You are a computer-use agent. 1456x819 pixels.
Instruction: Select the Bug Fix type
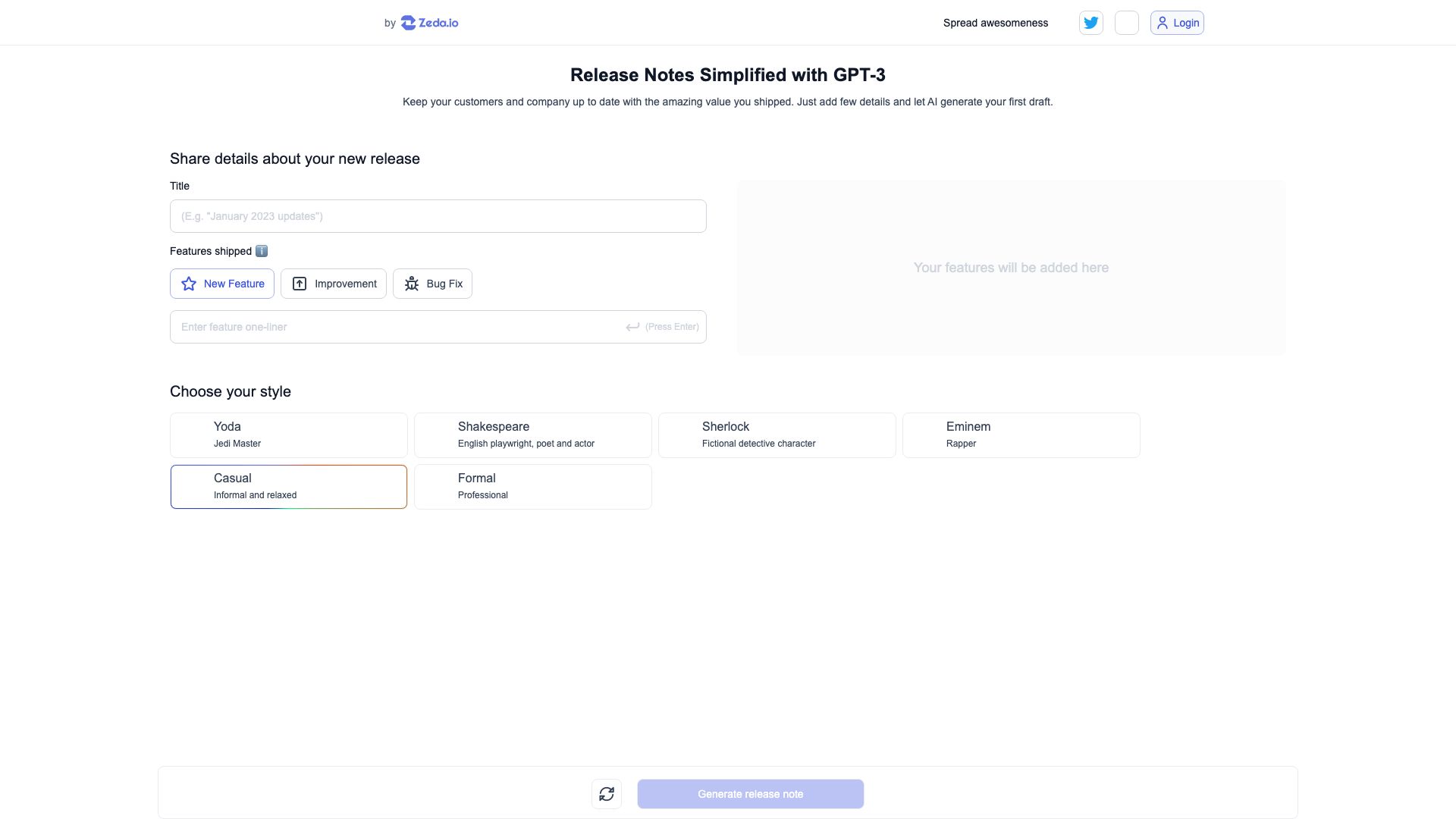click(x=432, y=284)
